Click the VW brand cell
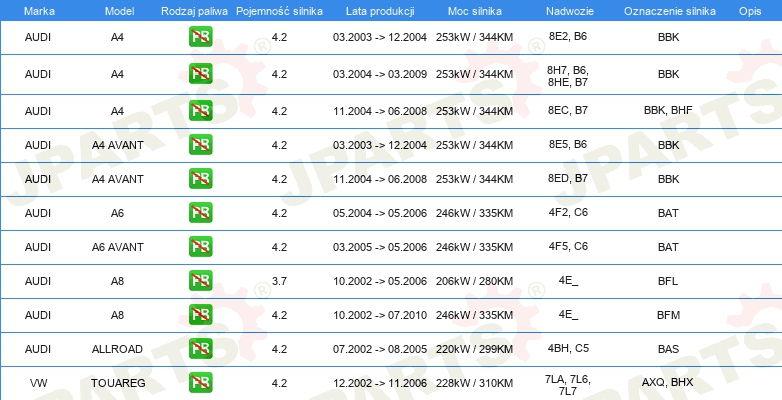 [38, 384]
